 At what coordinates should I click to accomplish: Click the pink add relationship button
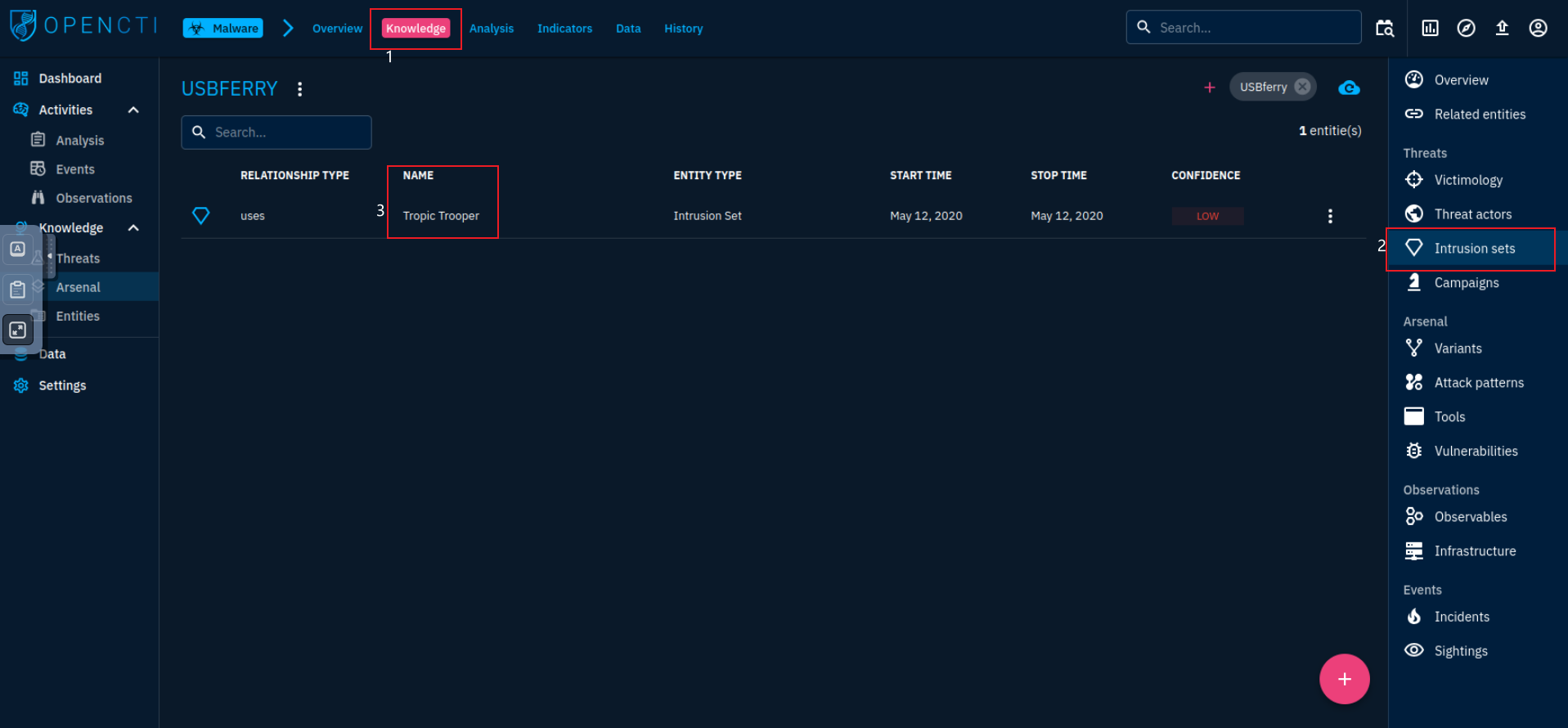(x=1344, y=679)
